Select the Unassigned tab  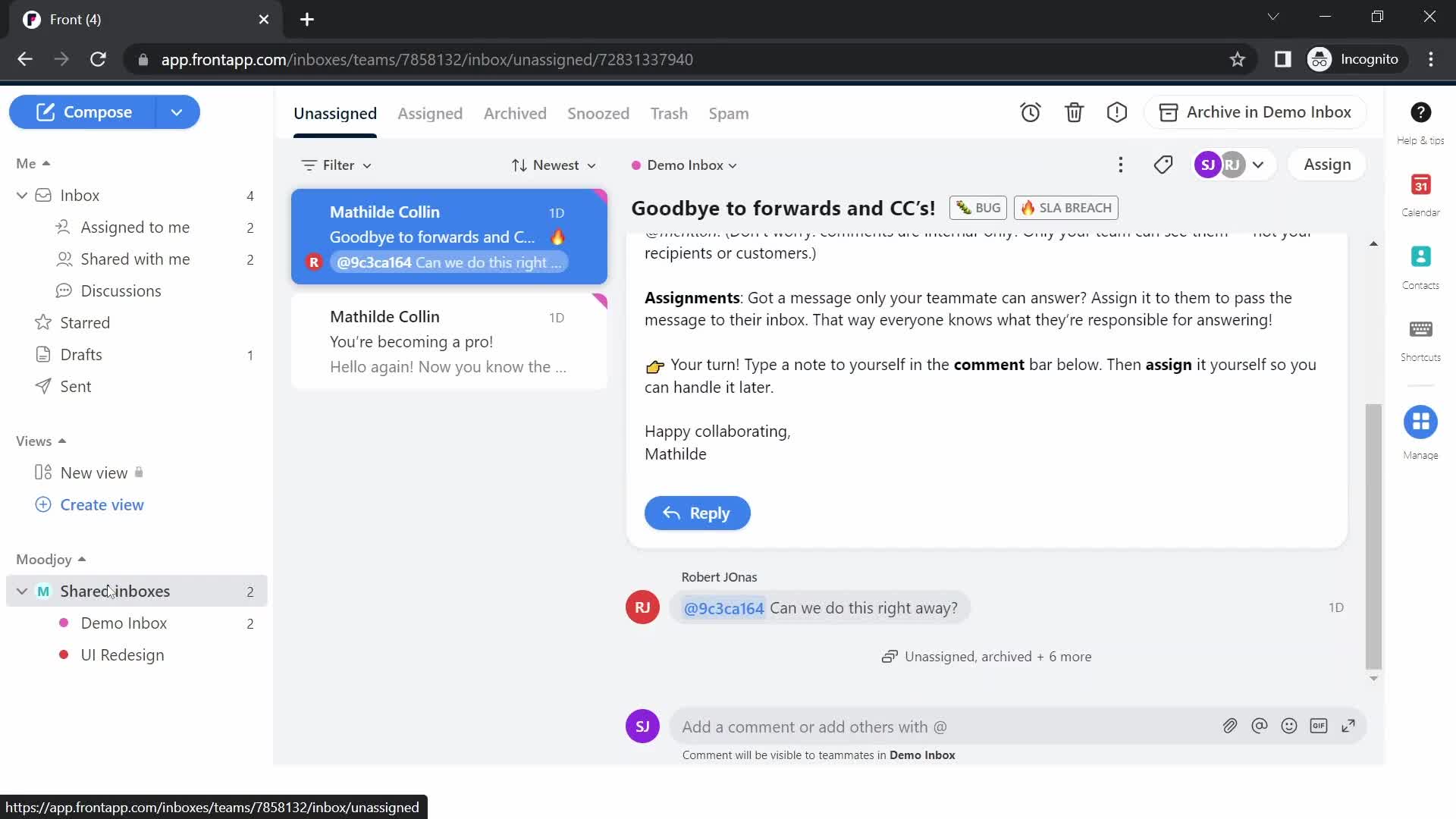click(x=335, y=112)
